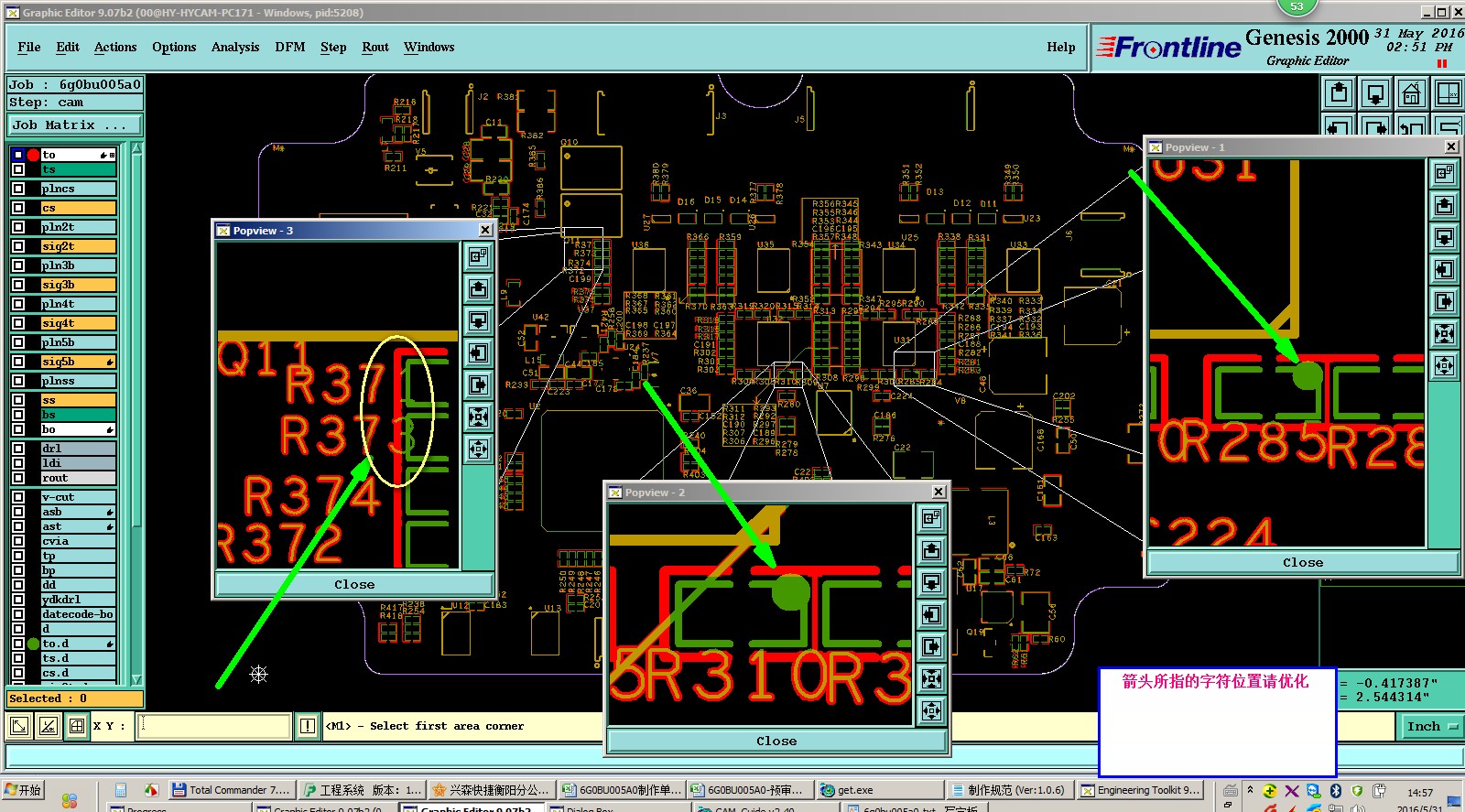The width and height of the screenshot is (1465, 812).
Task: Open the Edit menu
Action: 68,48
